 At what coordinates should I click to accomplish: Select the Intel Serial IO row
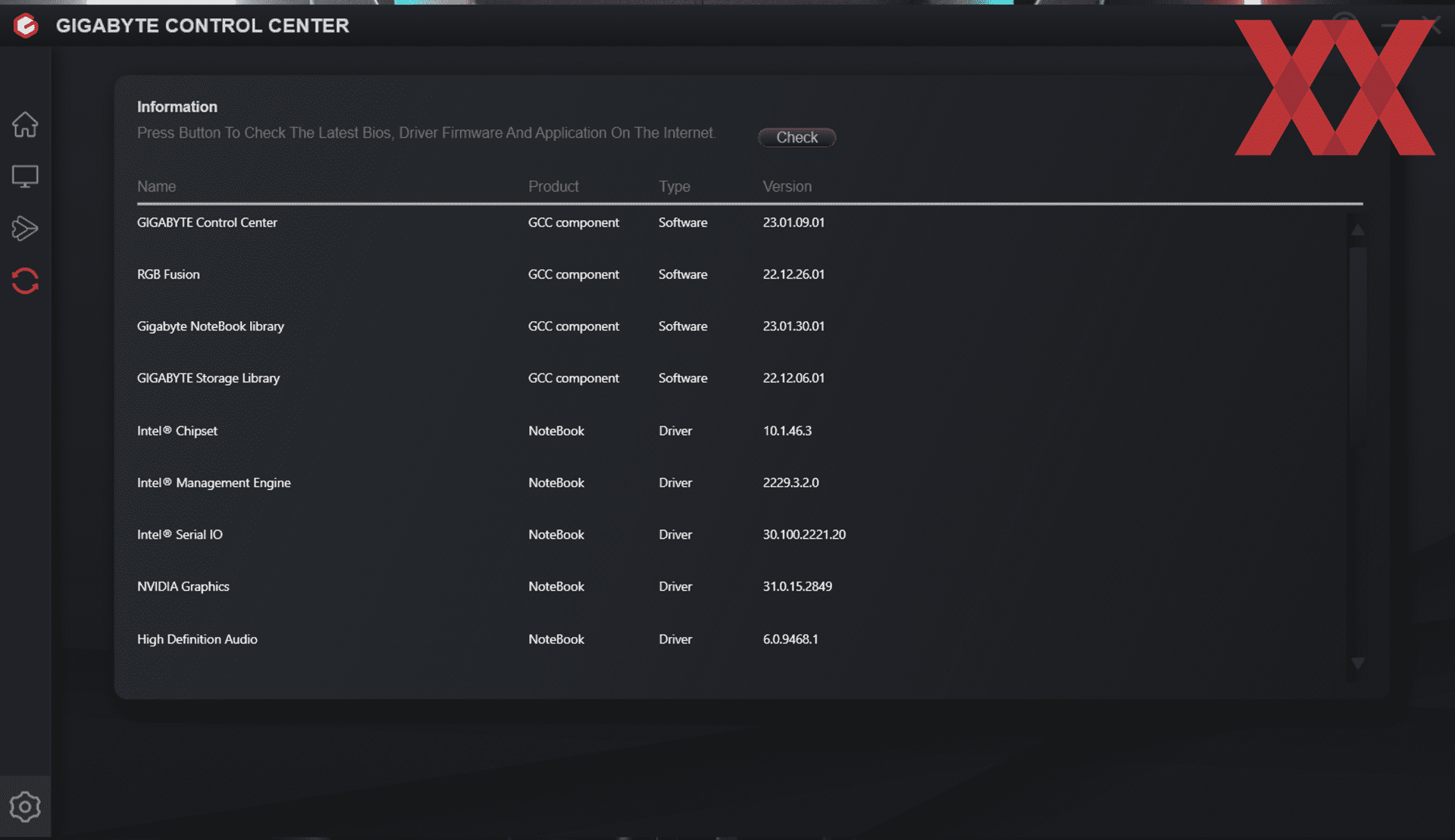pos(743,535)
